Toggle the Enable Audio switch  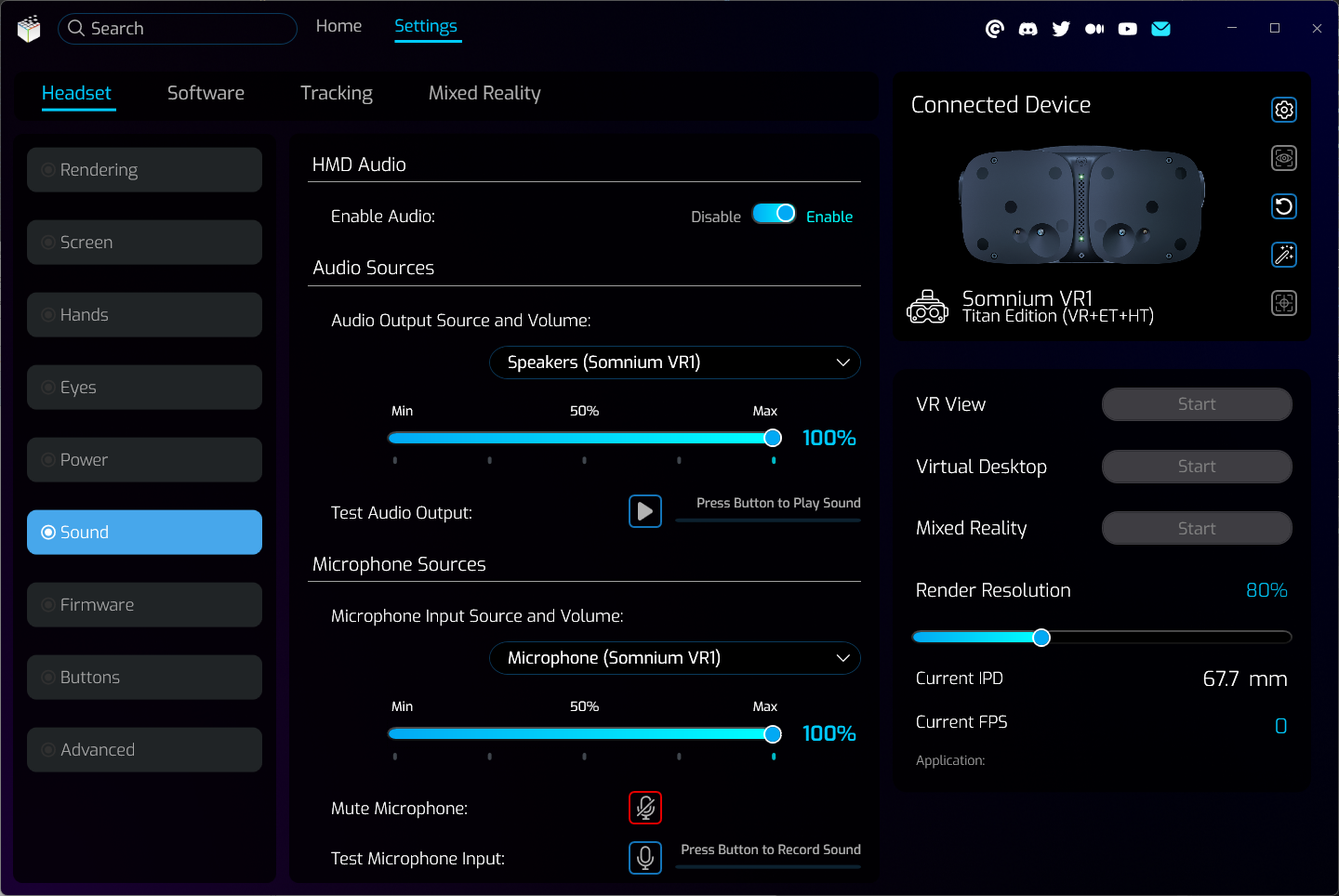click(x=774, y=215)
